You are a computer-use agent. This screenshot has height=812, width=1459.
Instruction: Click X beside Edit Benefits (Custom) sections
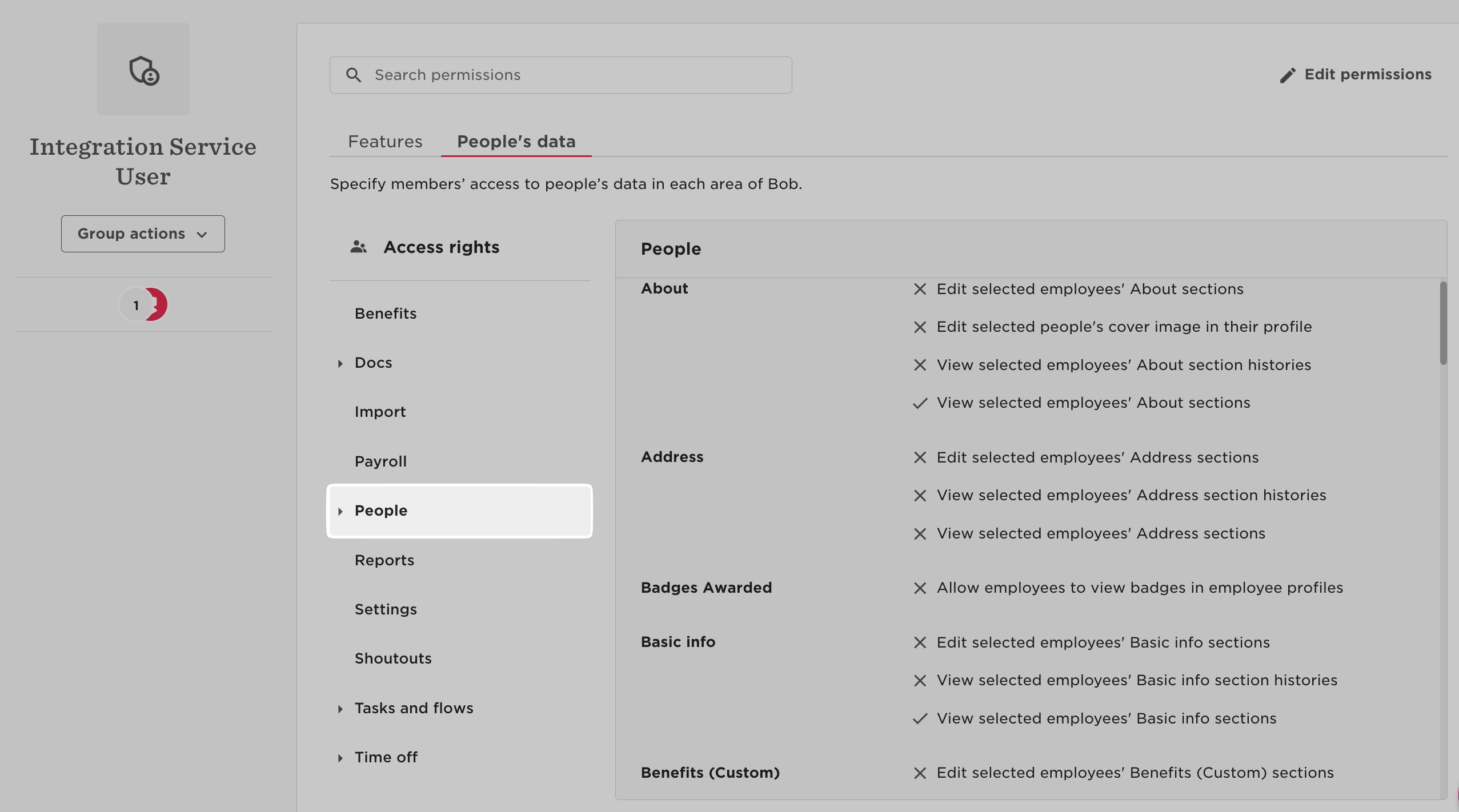pos(920,773)
